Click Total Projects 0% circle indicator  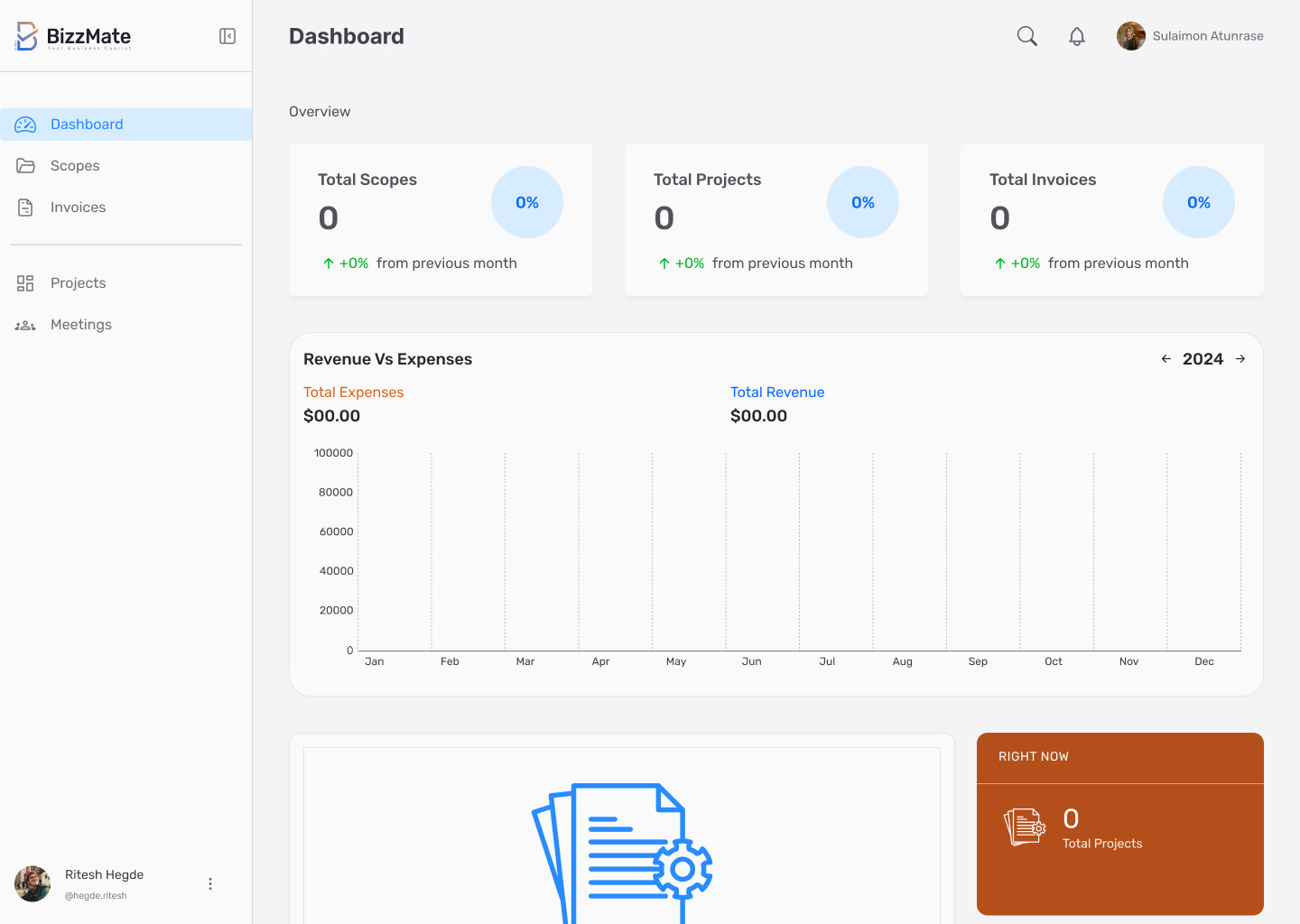[x=863, y=202]
